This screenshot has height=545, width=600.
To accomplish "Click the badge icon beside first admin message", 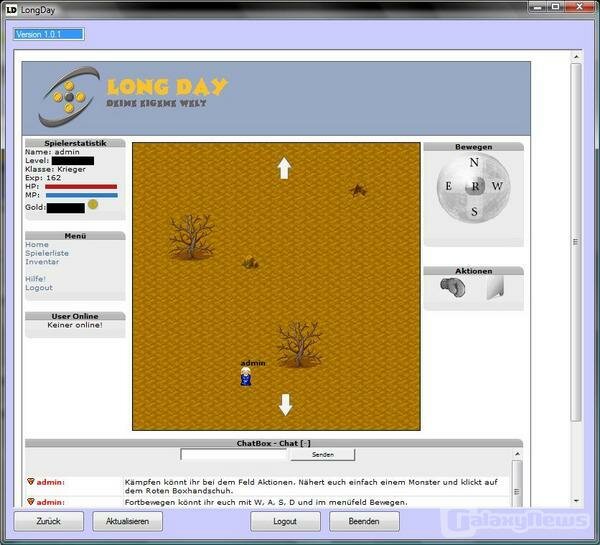I will 31,481.
